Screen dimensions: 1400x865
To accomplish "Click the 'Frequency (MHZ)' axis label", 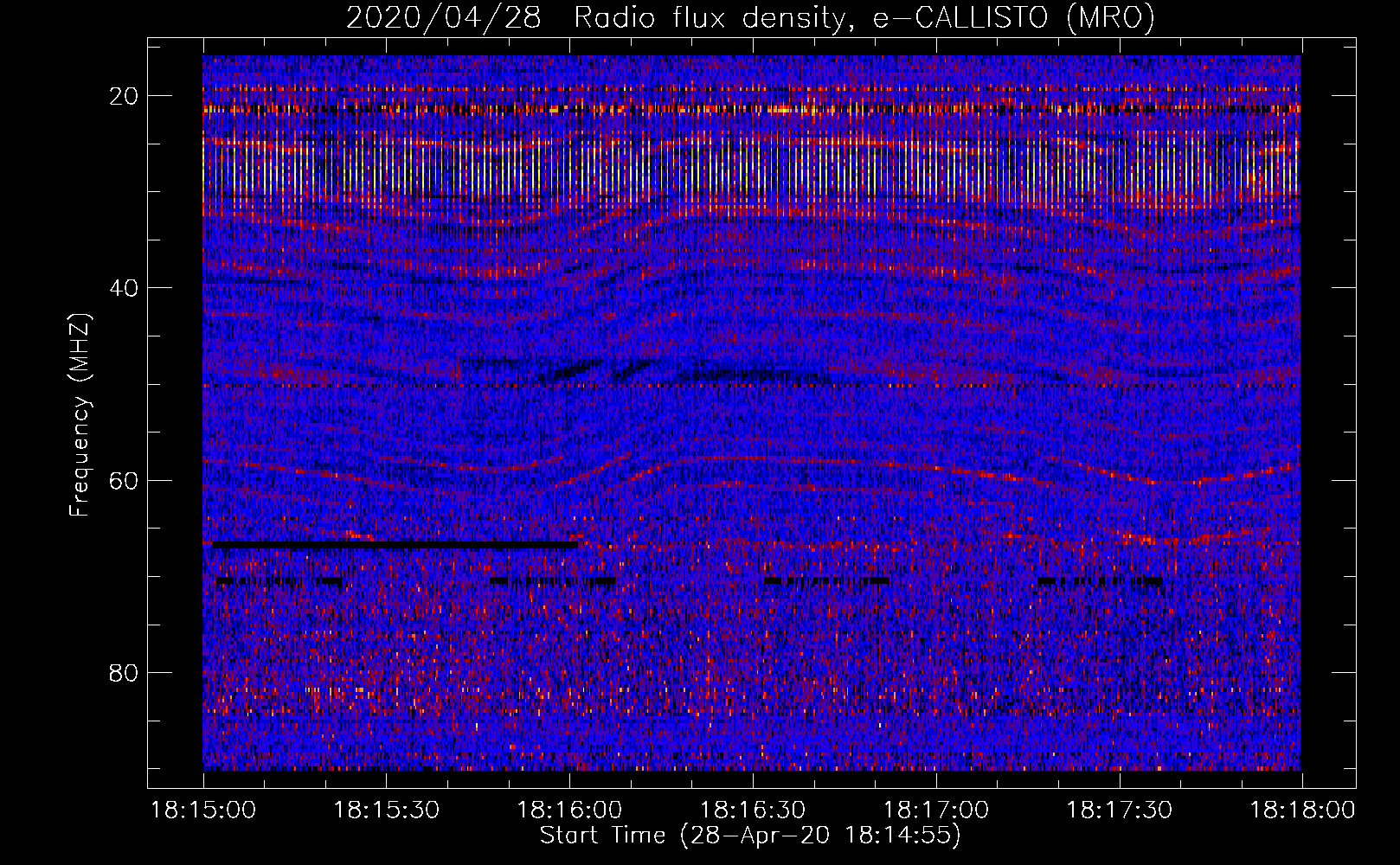I will pyautogui.click(x=80, y=415).
